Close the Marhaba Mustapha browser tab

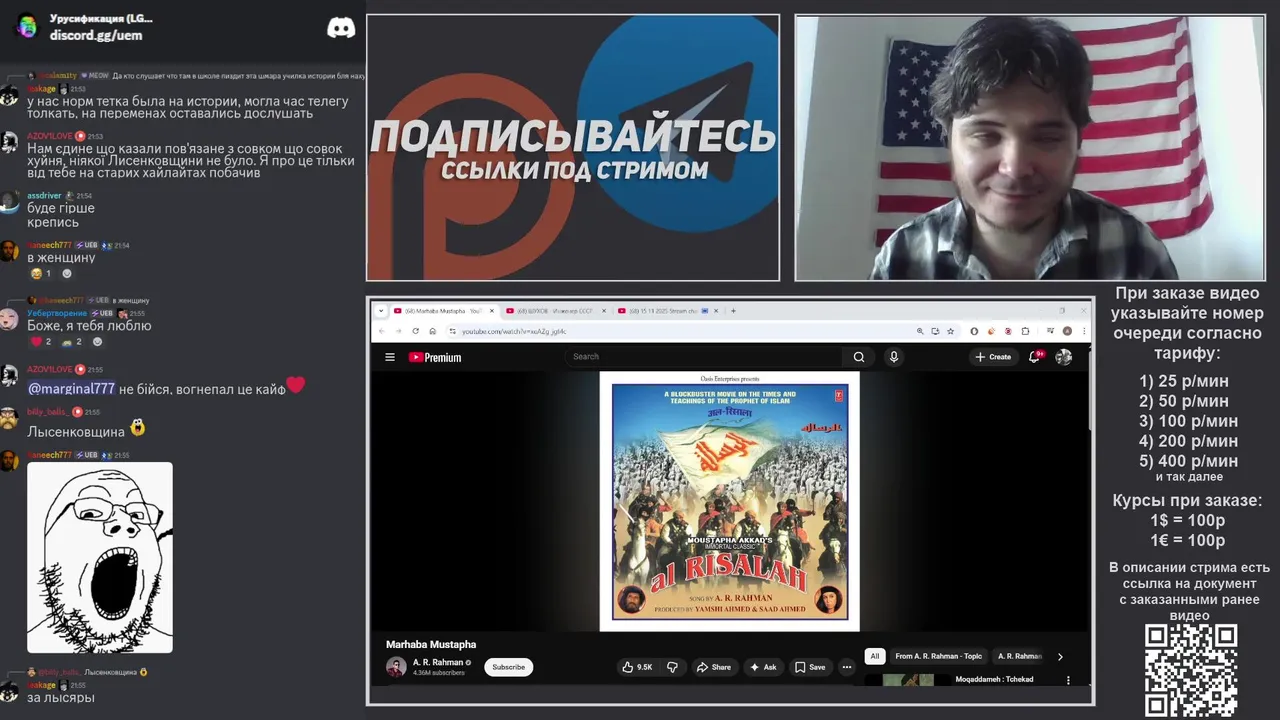pos(491,311)
